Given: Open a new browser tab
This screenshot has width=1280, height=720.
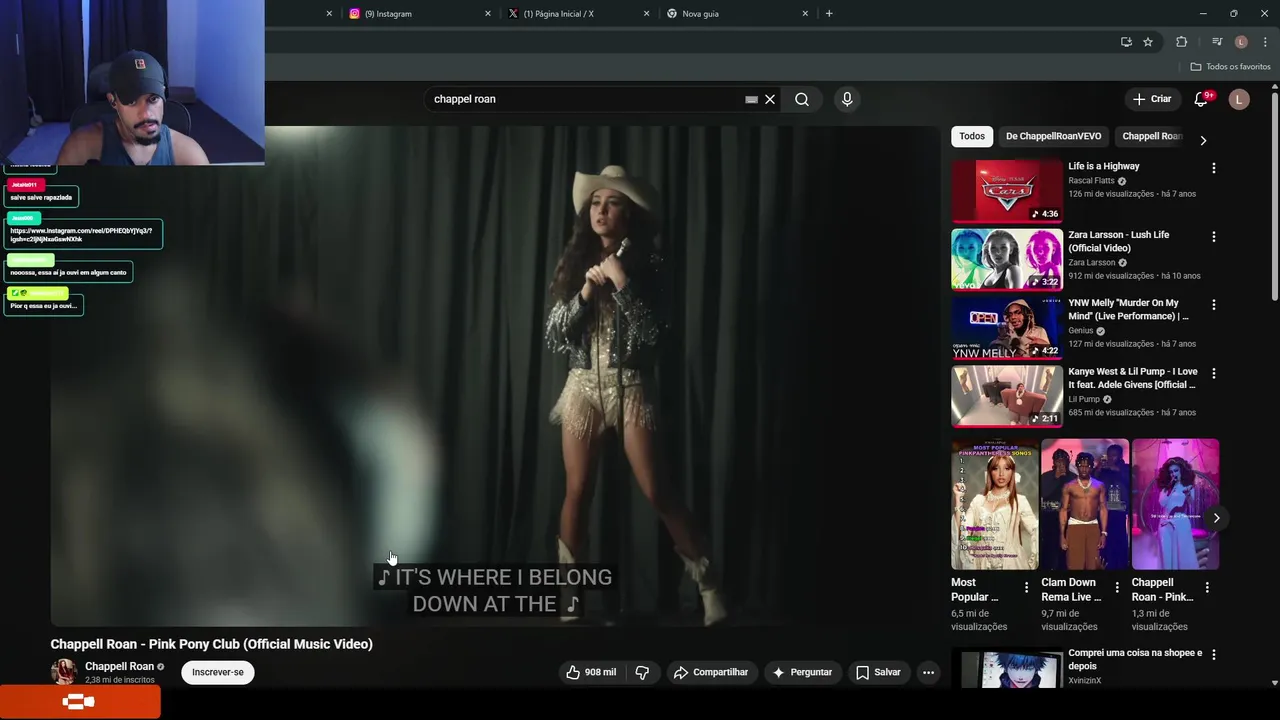Looking at the screenshot, I should (x=829, y=14).
